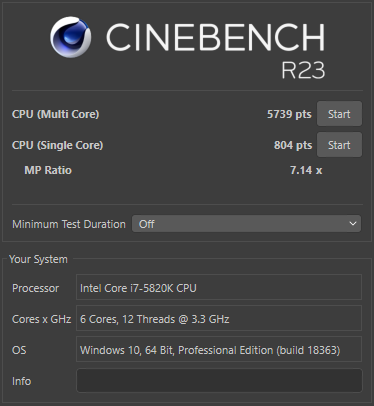
Task: Click the 5739 pts multi core score
Action: 289,114
